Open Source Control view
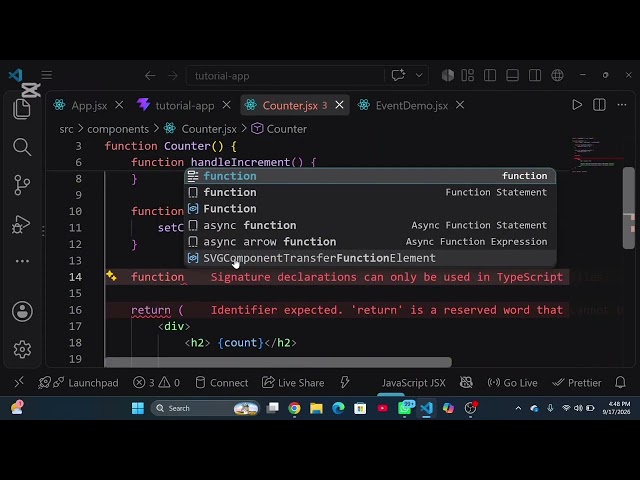Image resolution: width=640 pixels, height=480 pixels. (x=22, y=185)
